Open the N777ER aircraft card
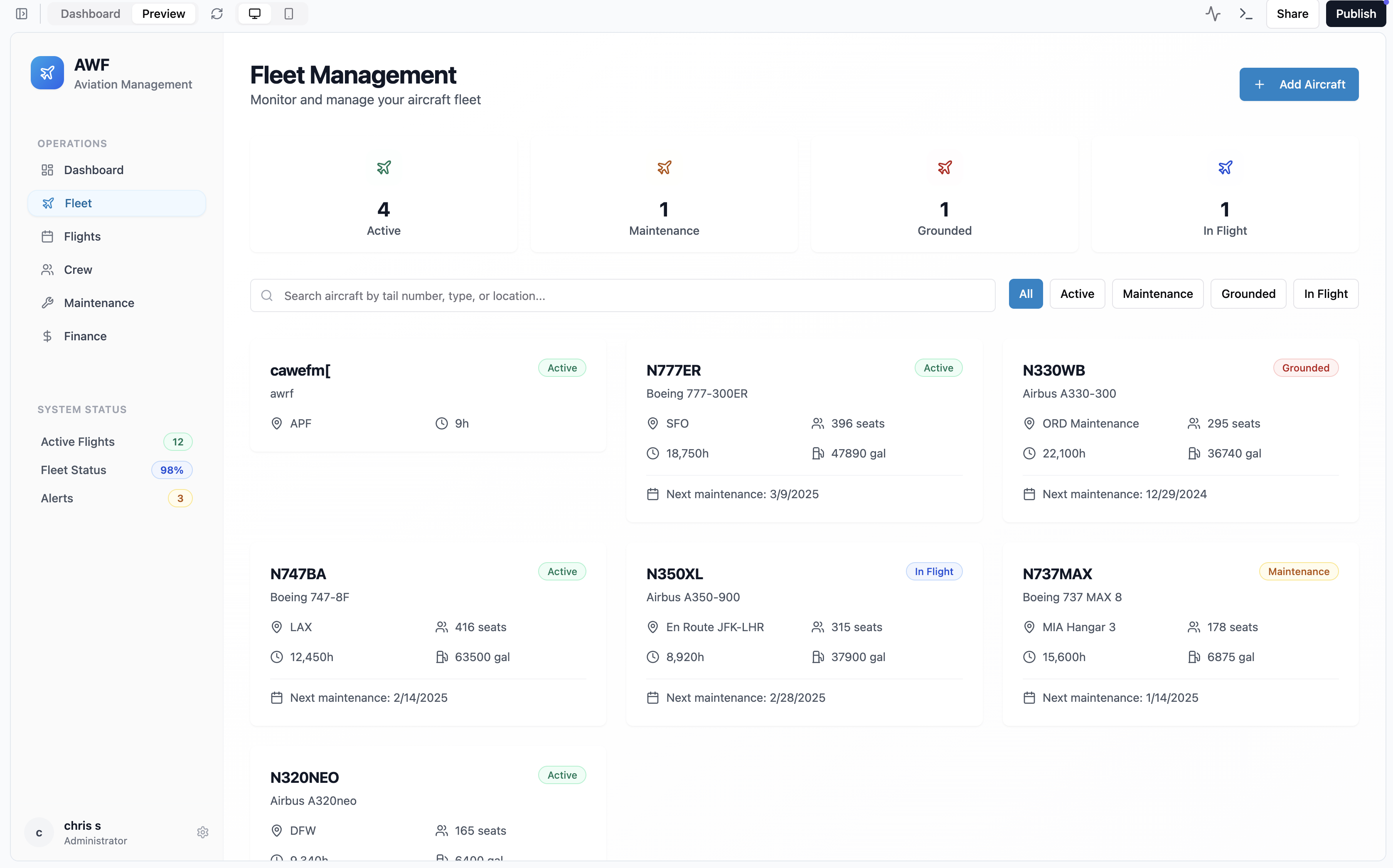This screenshot has height=868, width=1393. coord(804,430)
